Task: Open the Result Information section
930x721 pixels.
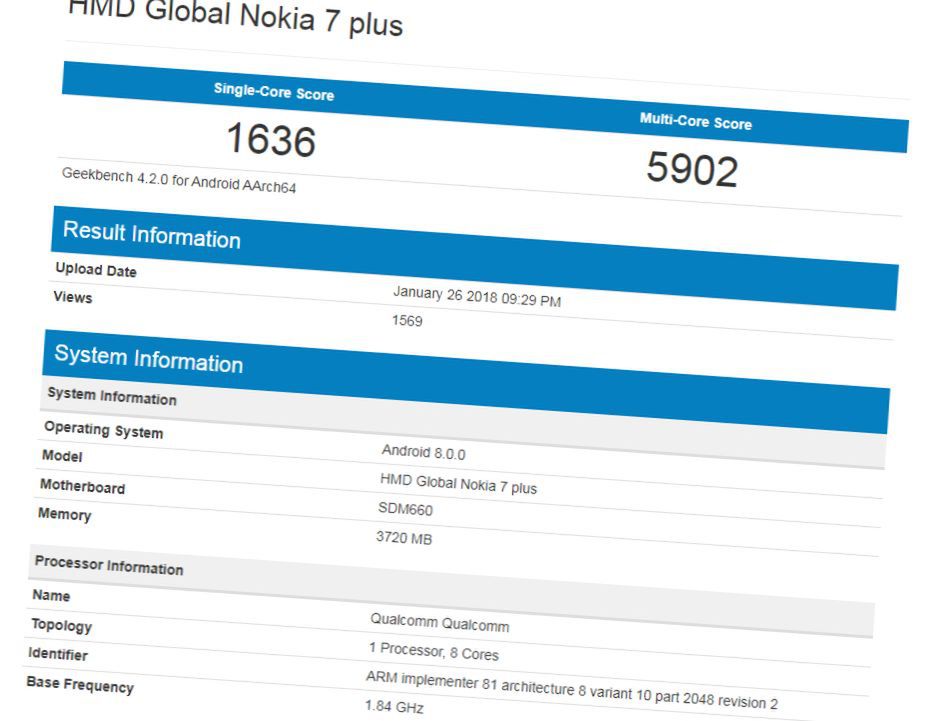Action: [150, 235]
